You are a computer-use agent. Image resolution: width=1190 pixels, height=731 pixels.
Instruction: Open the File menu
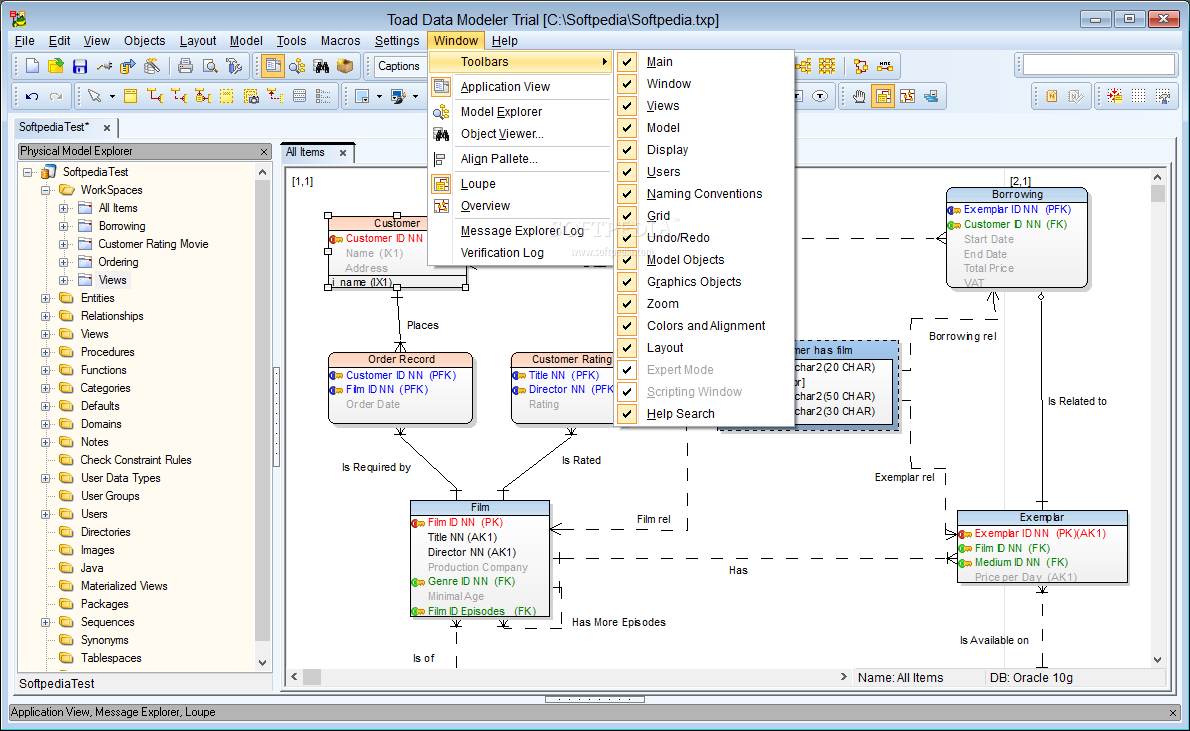pyautogui.click(x=24, y=41)
